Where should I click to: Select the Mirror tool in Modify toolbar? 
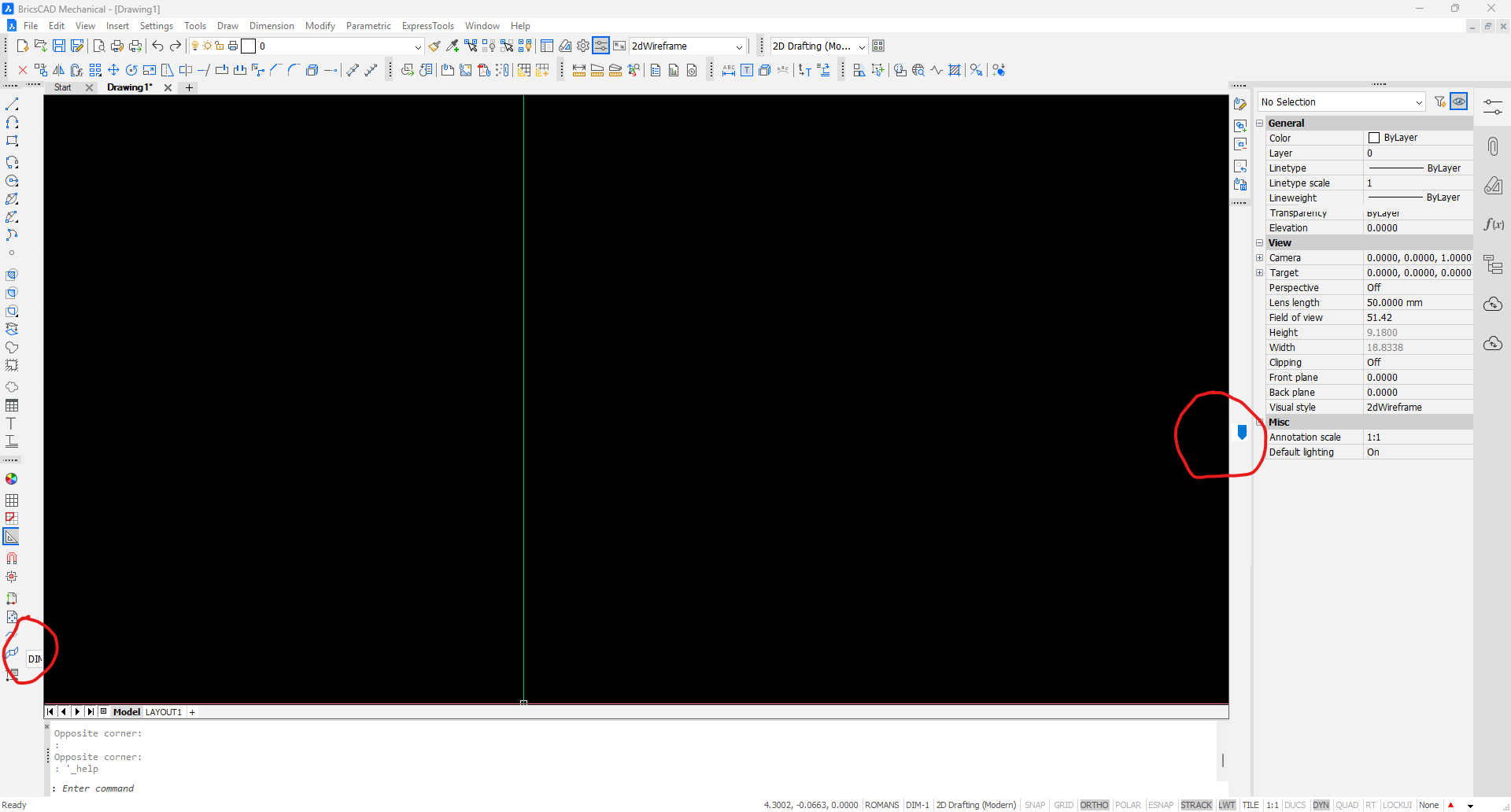tap(59, 71)
